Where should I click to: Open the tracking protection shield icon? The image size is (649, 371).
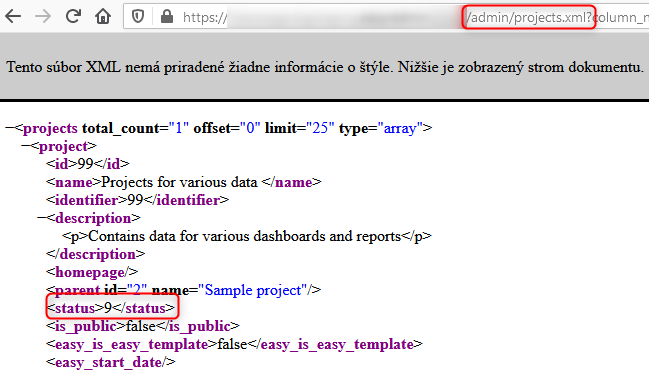pos(138,17)
